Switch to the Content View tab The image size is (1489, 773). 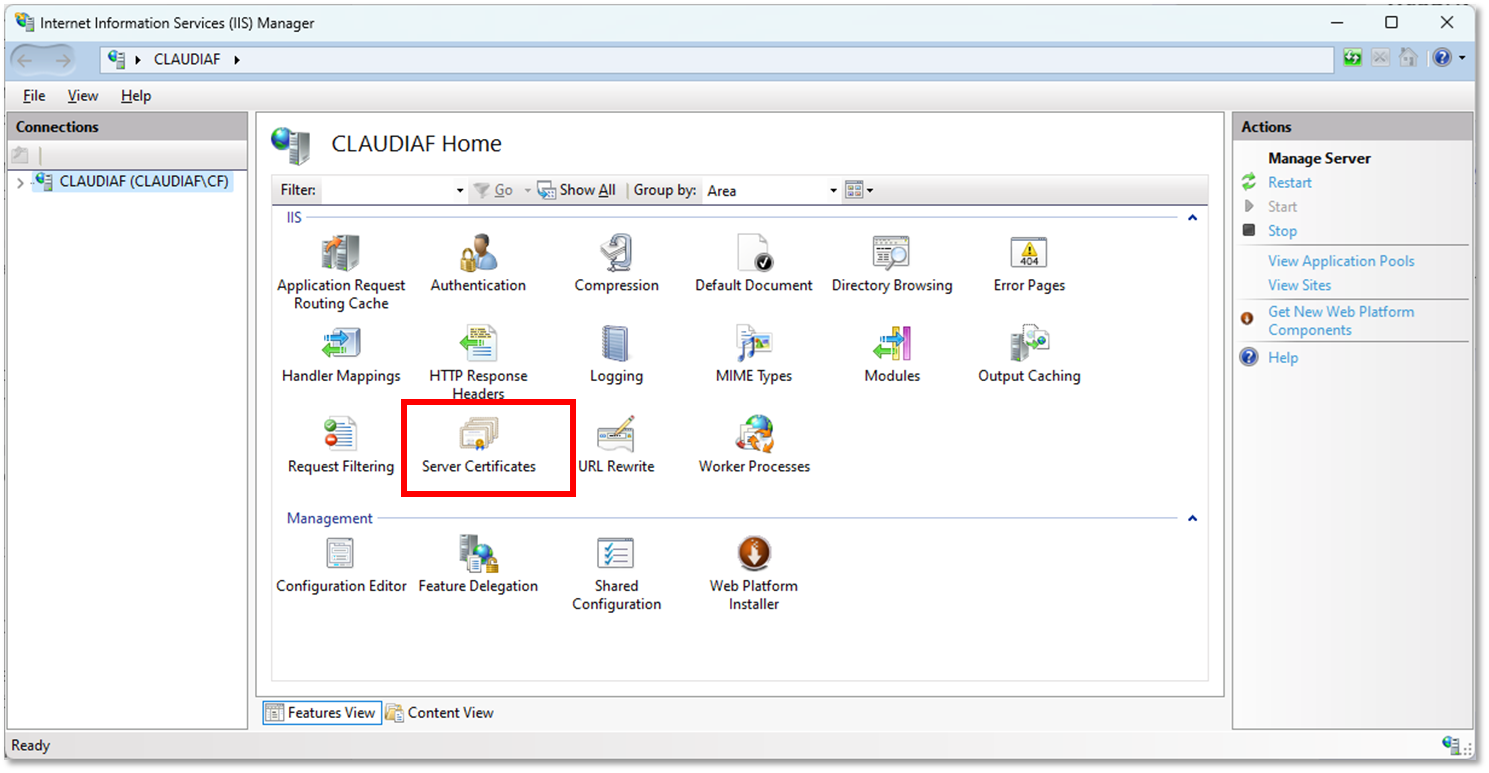(440, 713)
